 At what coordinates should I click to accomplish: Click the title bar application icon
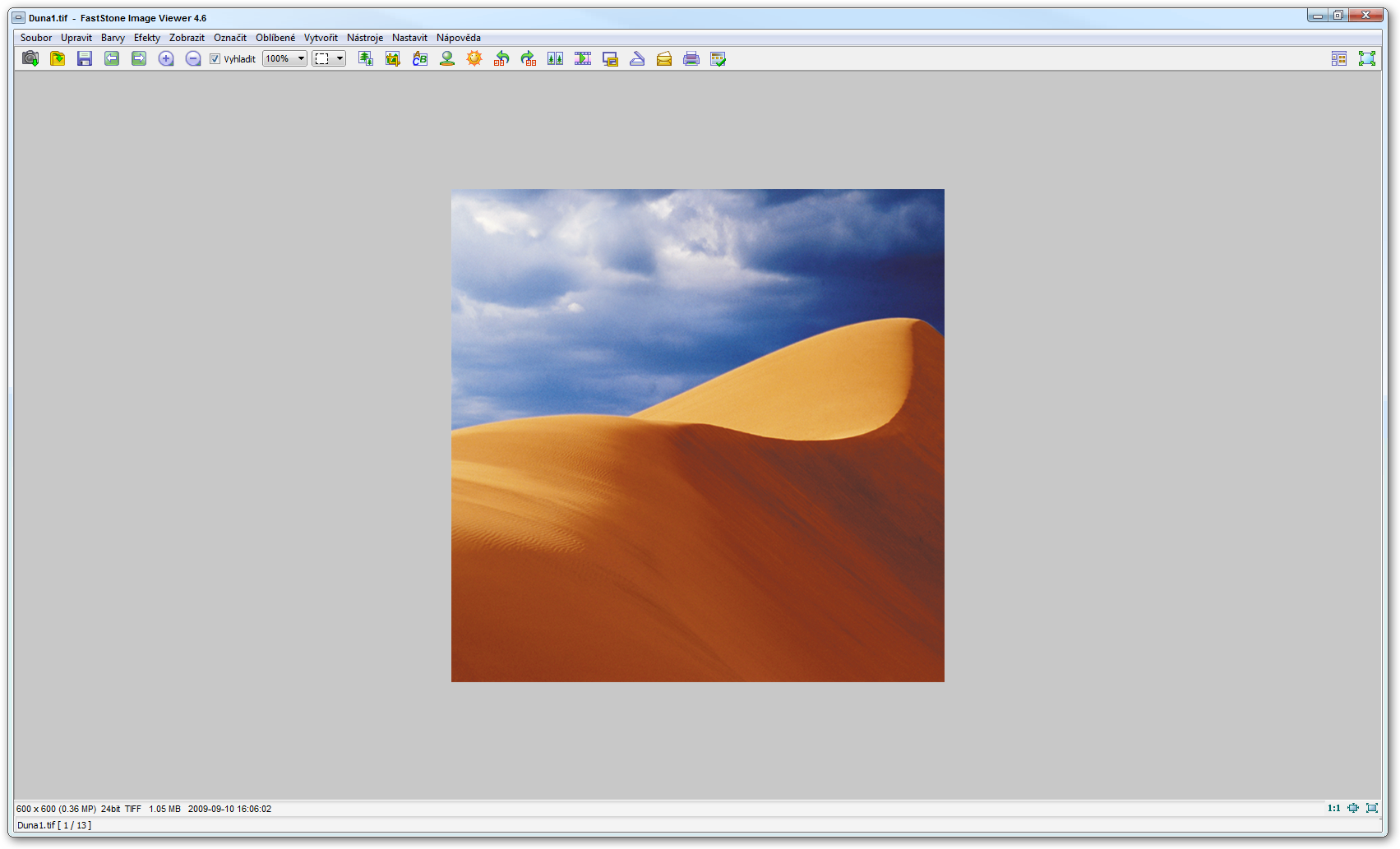pyautogui.click(x=18, y=17)
